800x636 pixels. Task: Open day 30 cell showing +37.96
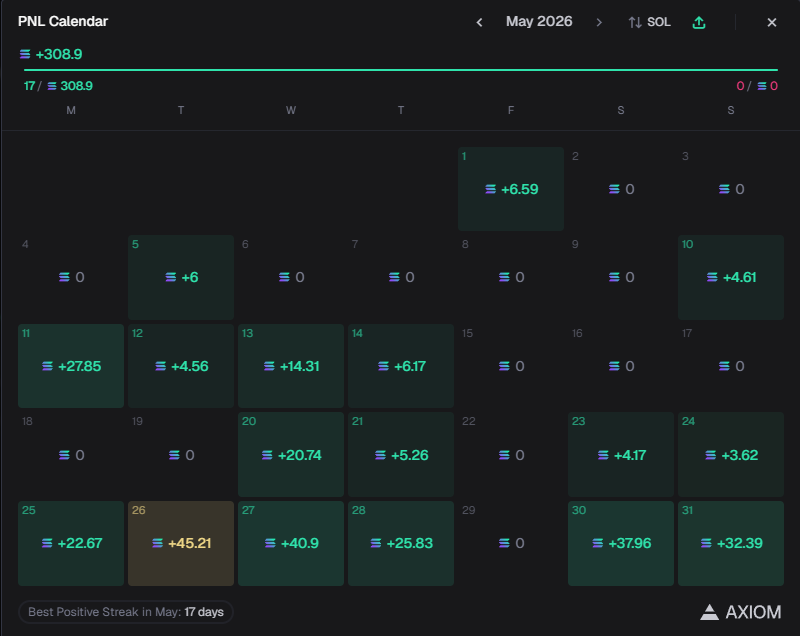pos(621,543)
